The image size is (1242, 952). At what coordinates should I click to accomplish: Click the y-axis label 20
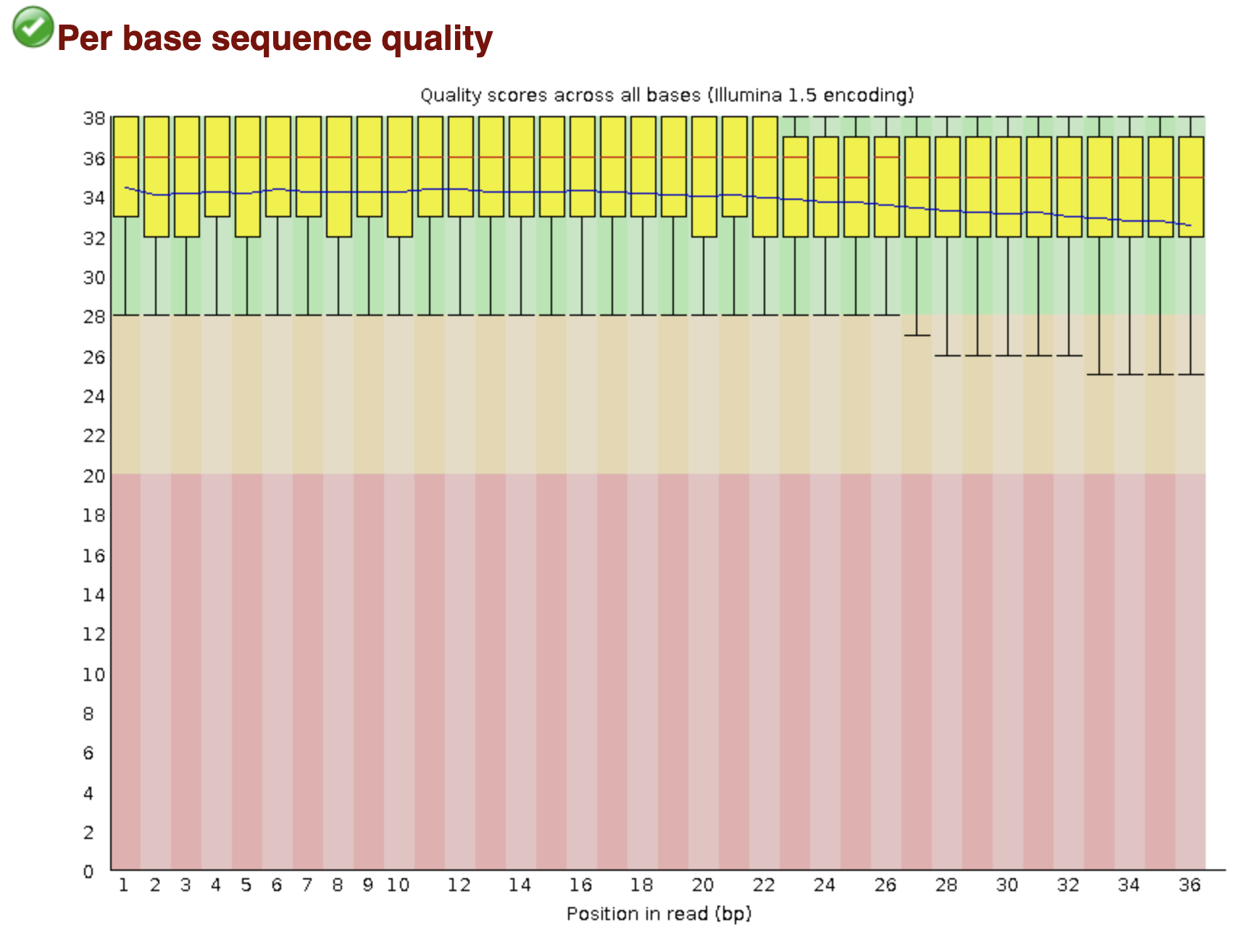click(x=94, y=476)
